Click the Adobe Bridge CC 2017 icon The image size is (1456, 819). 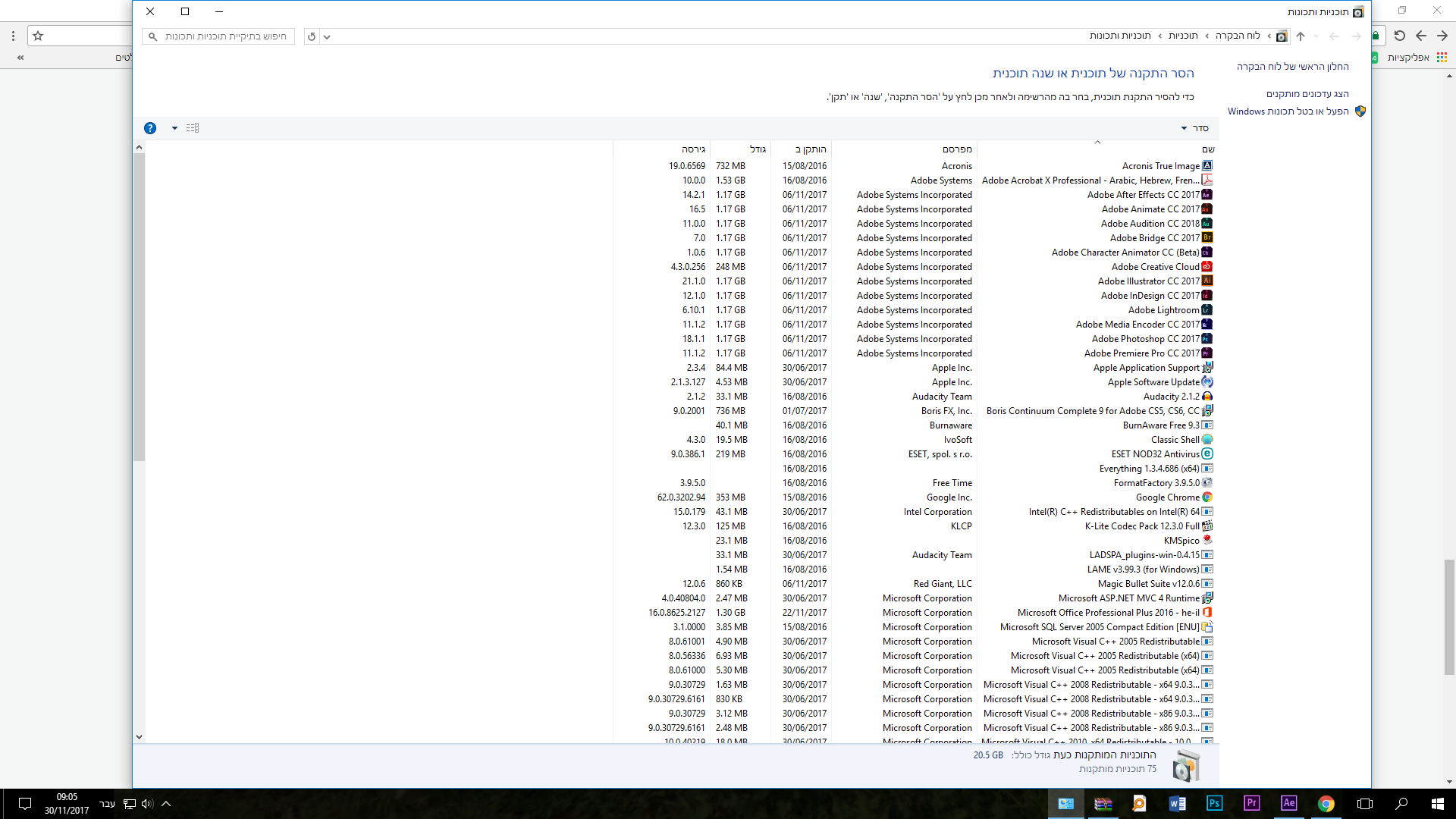1207,238
